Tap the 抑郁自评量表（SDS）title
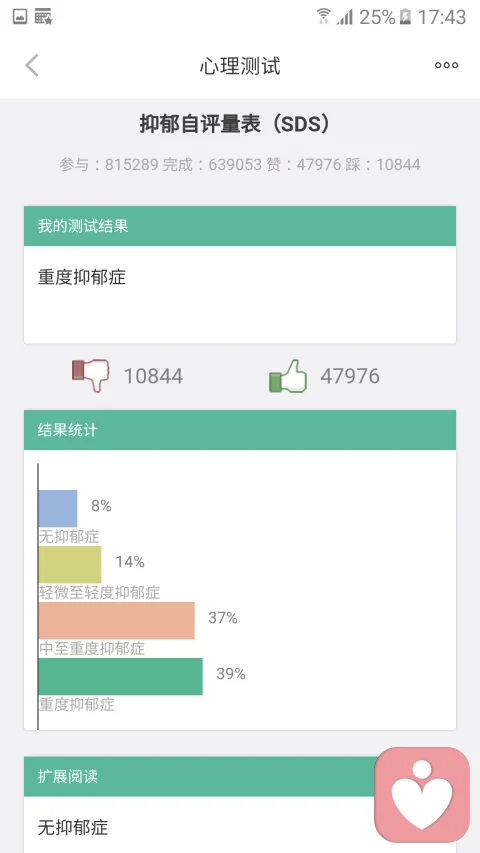480x853 pixels. click(235, 124)
